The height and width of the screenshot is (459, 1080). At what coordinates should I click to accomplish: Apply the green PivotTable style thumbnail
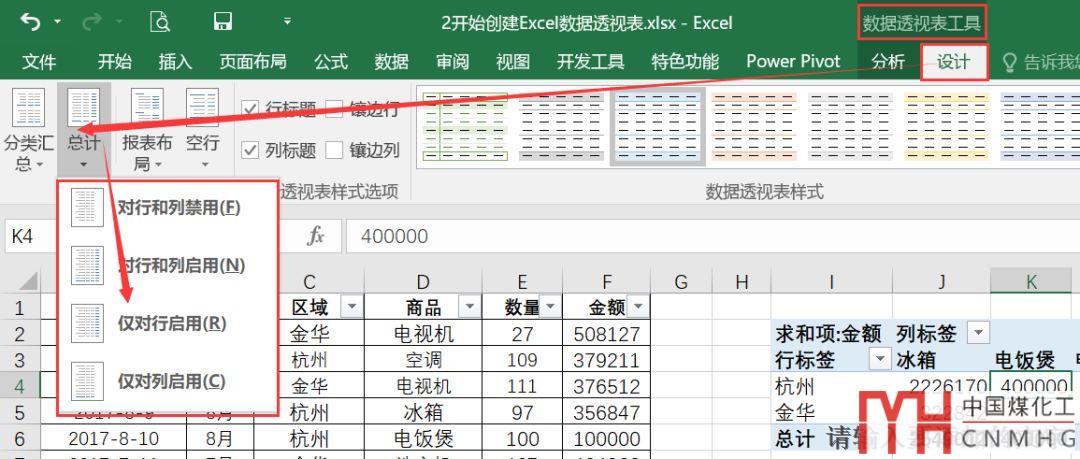coord(465,127)
